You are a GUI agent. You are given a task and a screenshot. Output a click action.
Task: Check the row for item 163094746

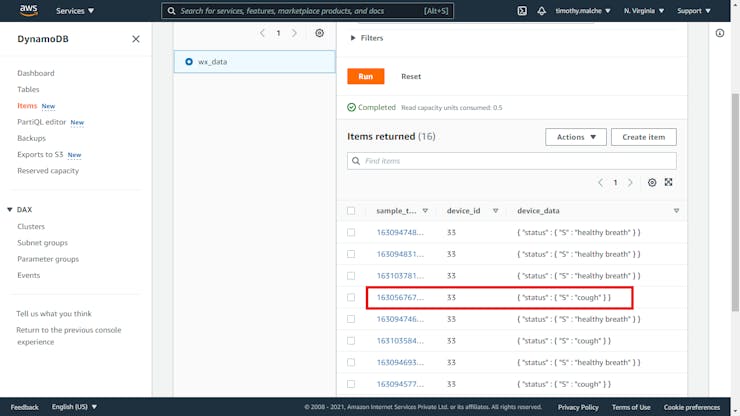[x=351, y=319]
